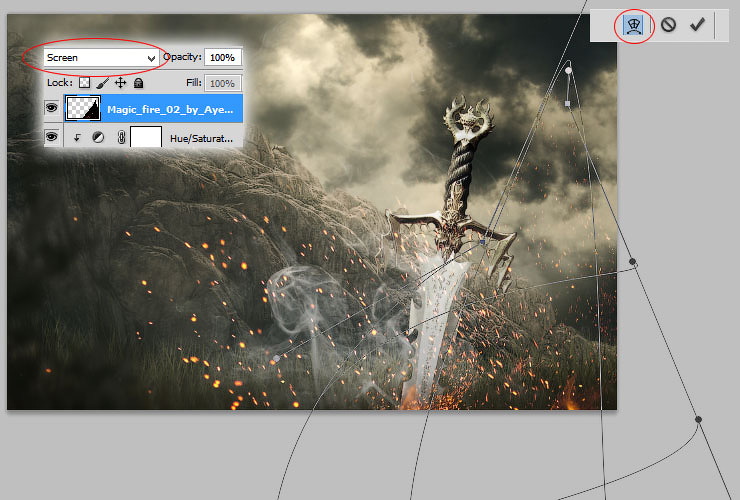740x500 pixels.
Task: Click the Hue/Saturation adjustment icon
Action: [98, 137]
